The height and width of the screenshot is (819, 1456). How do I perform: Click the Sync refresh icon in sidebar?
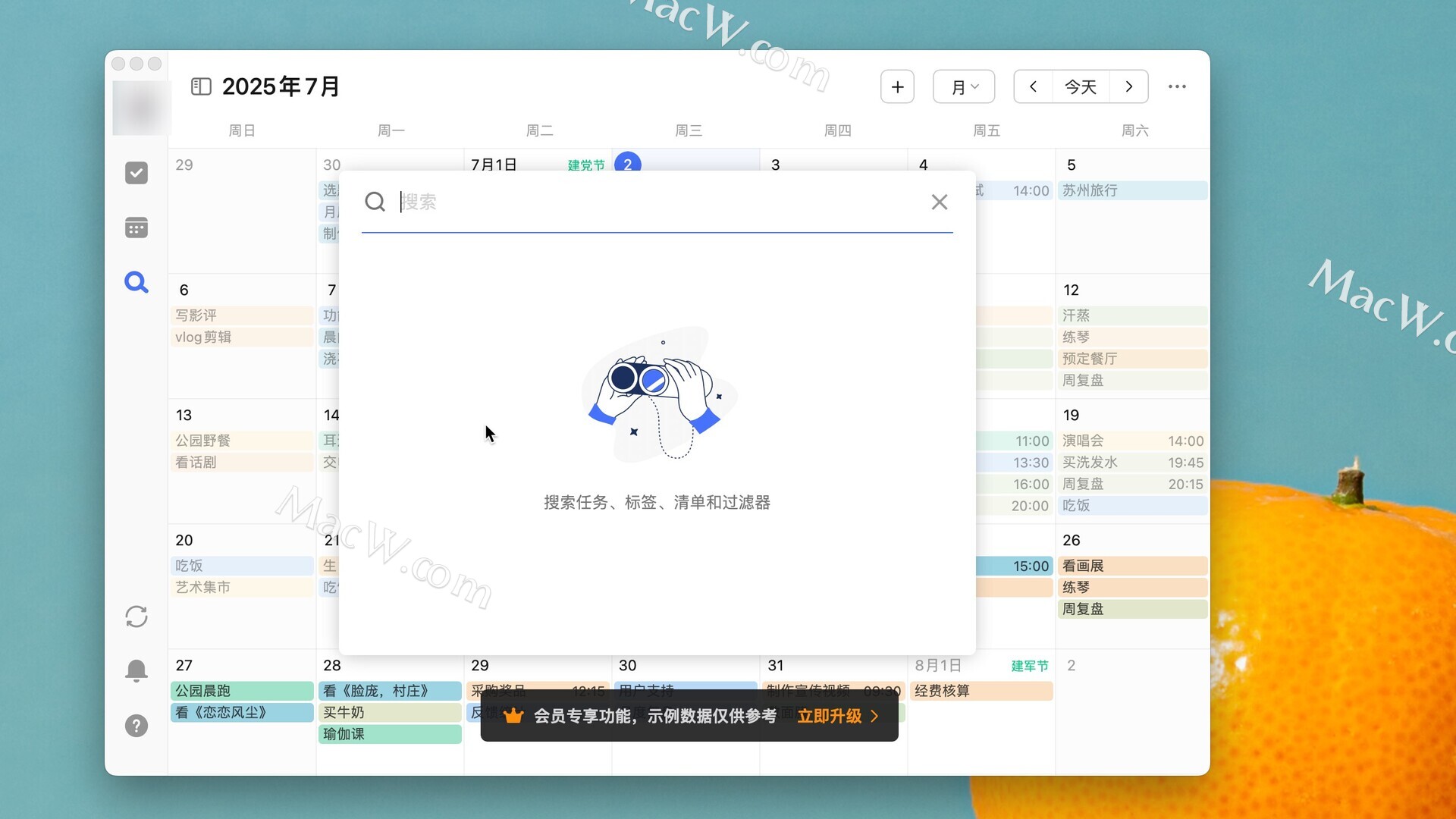136,617
